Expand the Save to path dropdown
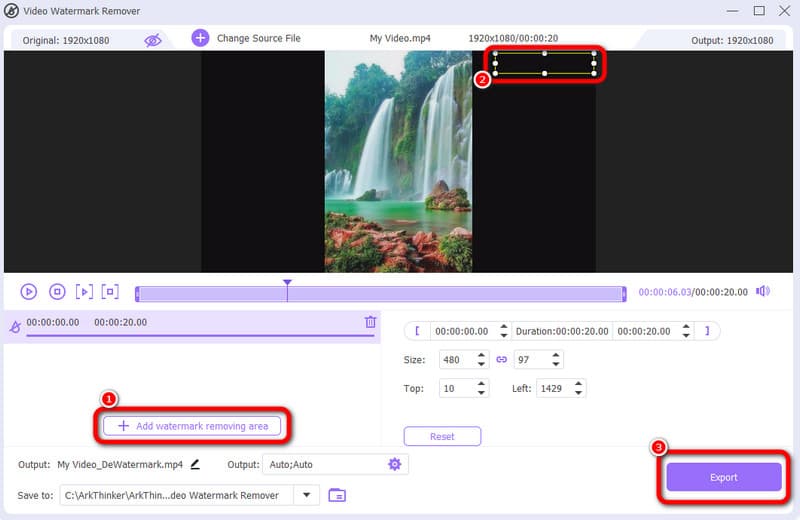Screen dimensions: 800x520 (307, 495)
